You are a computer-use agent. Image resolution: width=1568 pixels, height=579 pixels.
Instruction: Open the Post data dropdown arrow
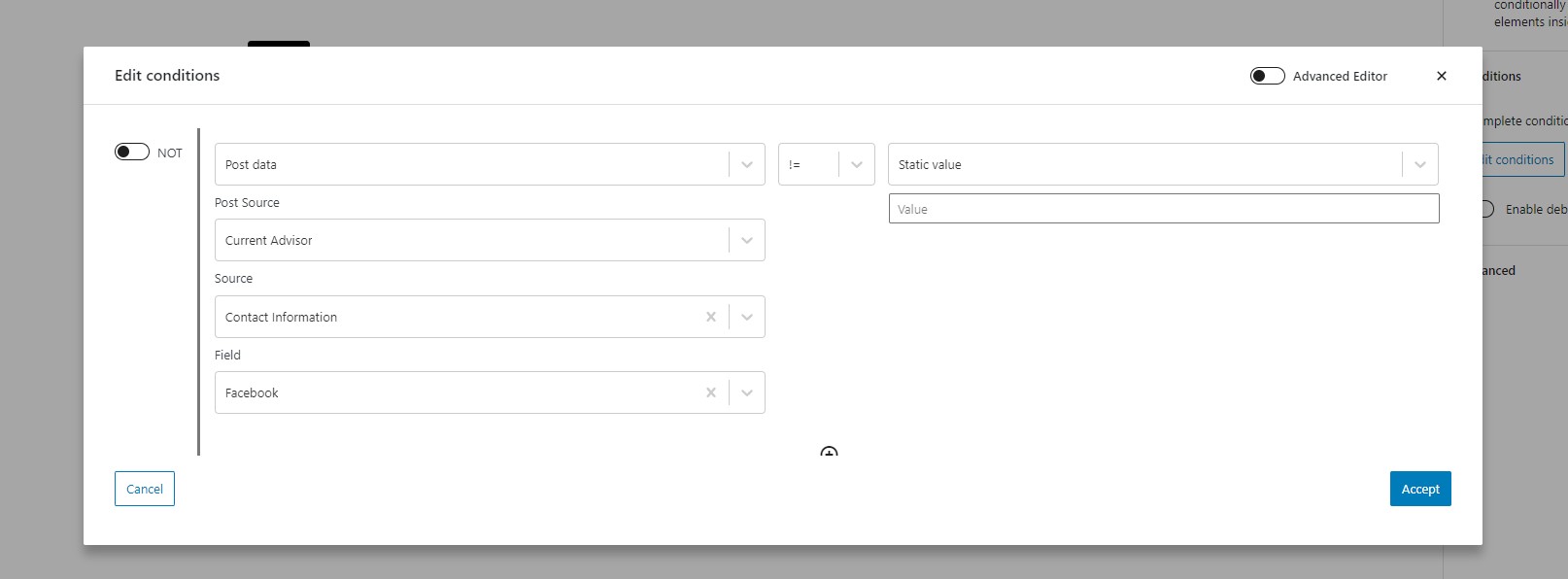(x=747, y=164)
